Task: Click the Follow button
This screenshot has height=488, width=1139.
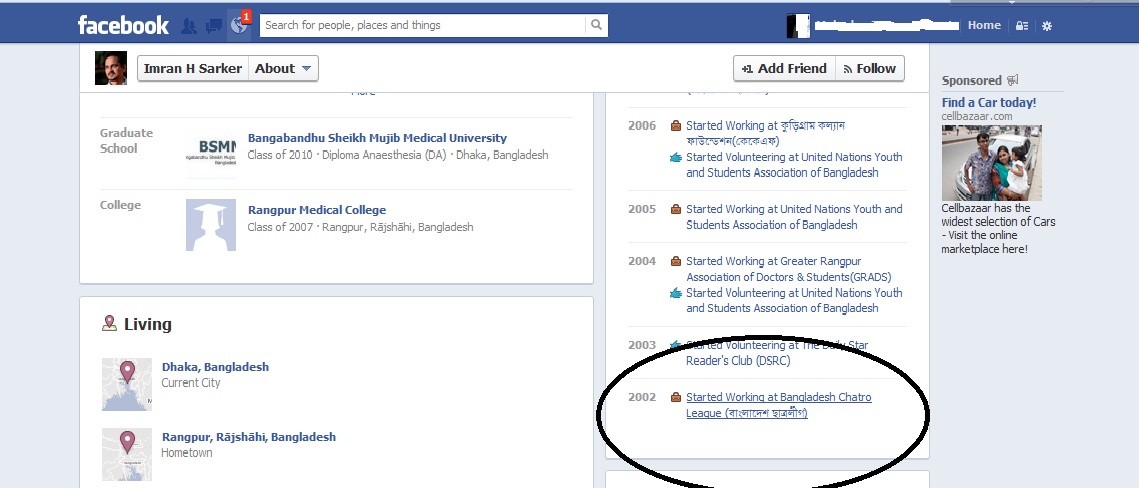Action: pos(870,68)
